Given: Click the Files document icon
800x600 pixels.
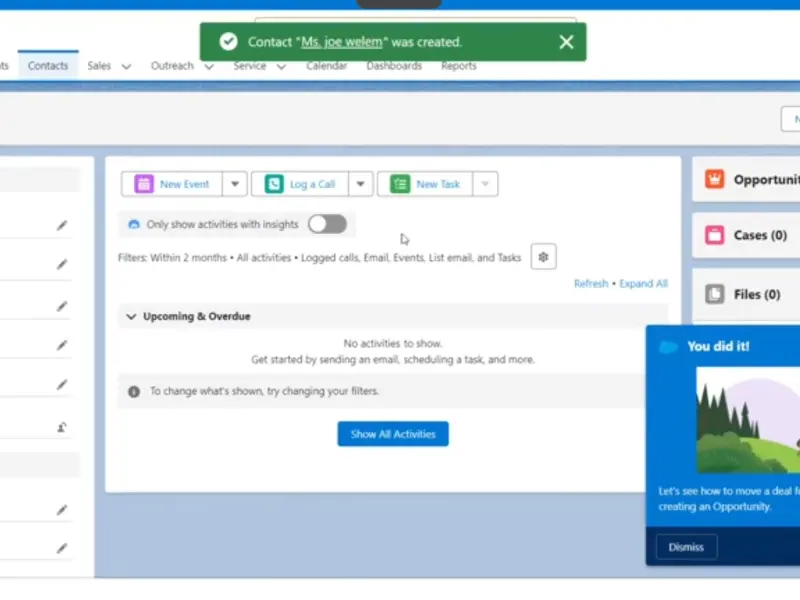Looking at the screenshot, I should pos(714,294).
